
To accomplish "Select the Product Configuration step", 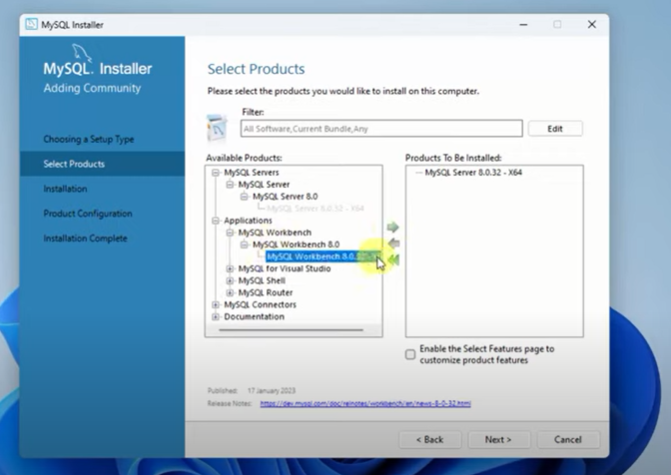I will pyautogui.click(x=88, y=214).
